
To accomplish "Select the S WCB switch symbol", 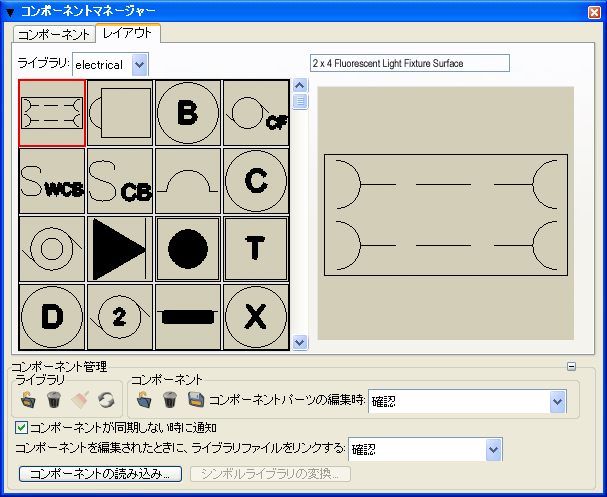I will [52, 181].
